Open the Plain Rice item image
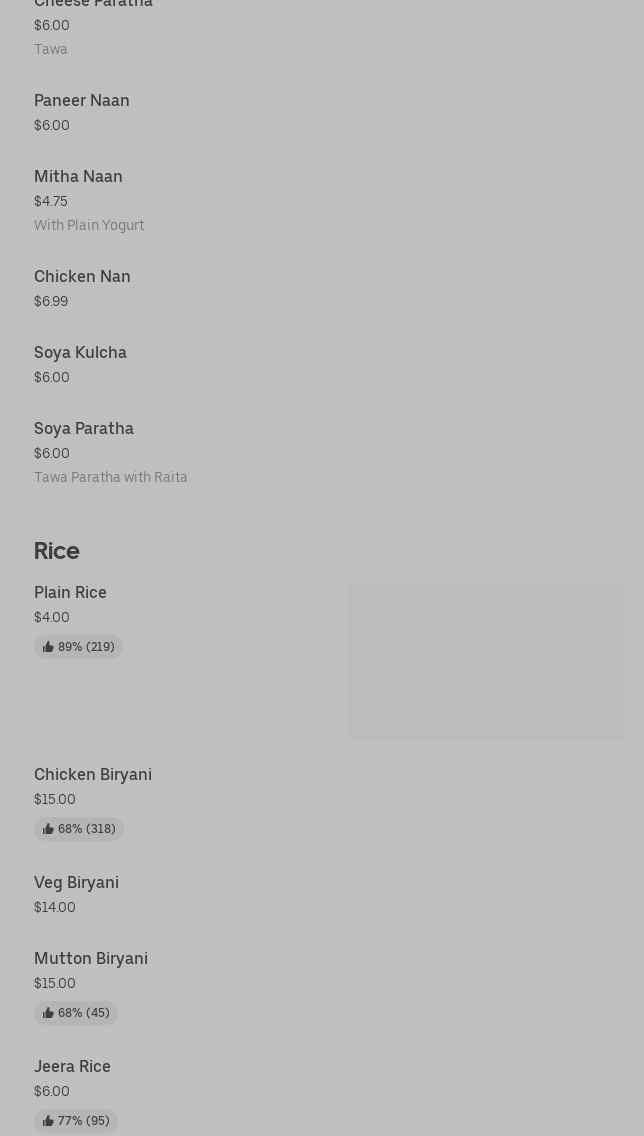The image size is (644, 1136). click(x=486, y=661)
